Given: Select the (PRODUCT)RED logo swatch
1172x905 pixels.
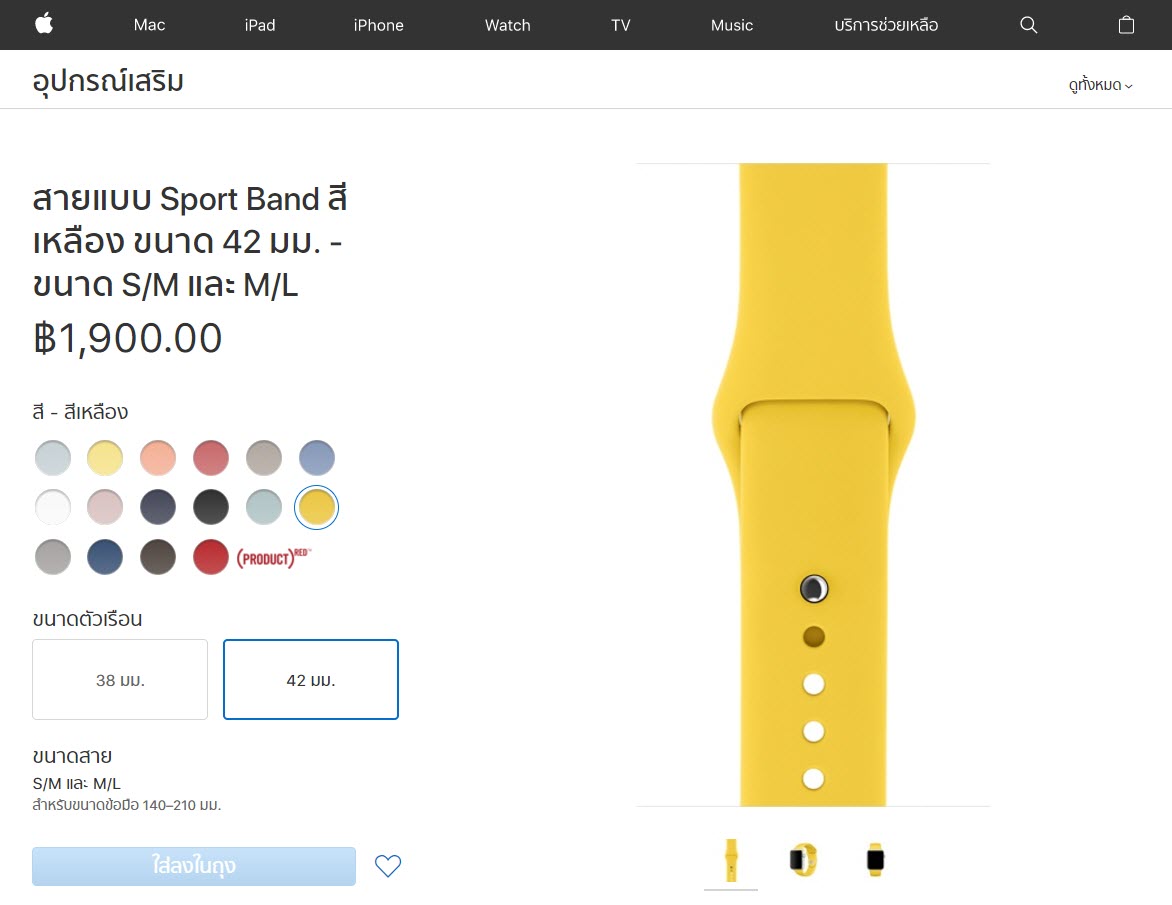Looking at the screenshot, I should tap(274, 557).
